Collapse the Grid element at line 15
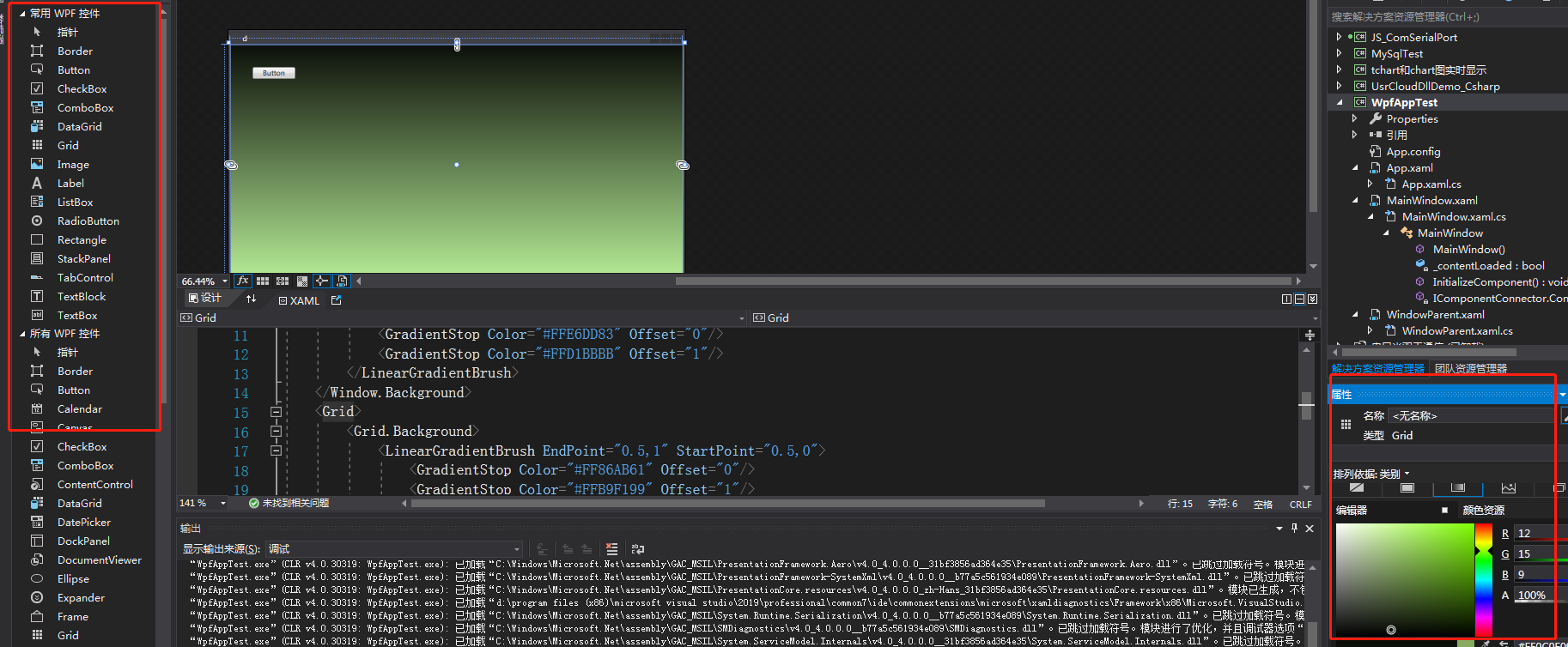 (276, 412)
